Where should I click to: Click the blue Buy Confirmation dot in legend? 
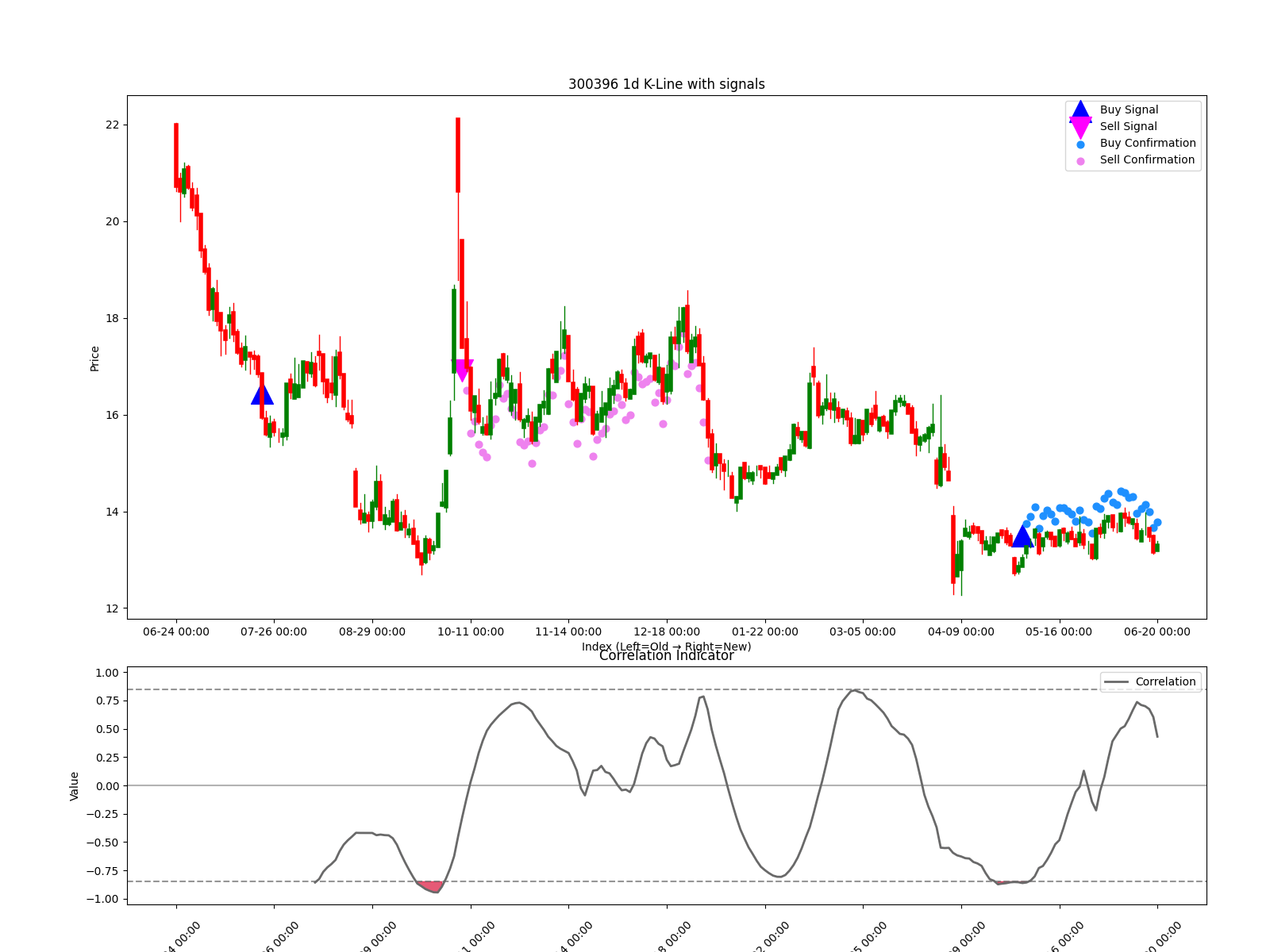[1080, 144]
